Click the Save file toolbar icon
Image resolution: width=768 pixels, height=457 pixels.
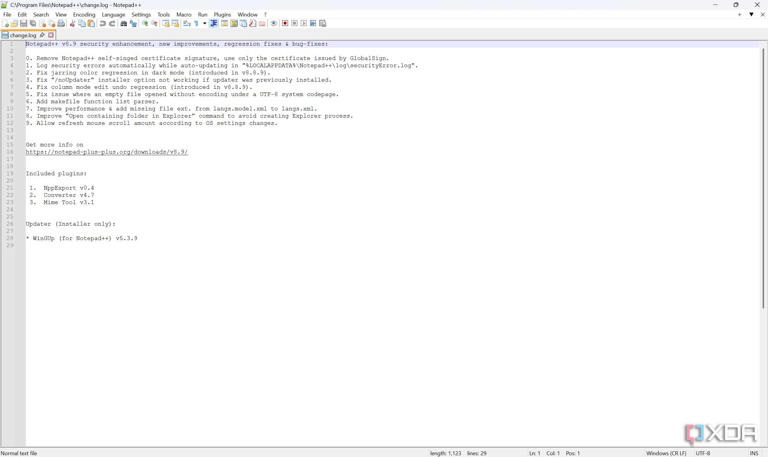click(x=24, y=23)
